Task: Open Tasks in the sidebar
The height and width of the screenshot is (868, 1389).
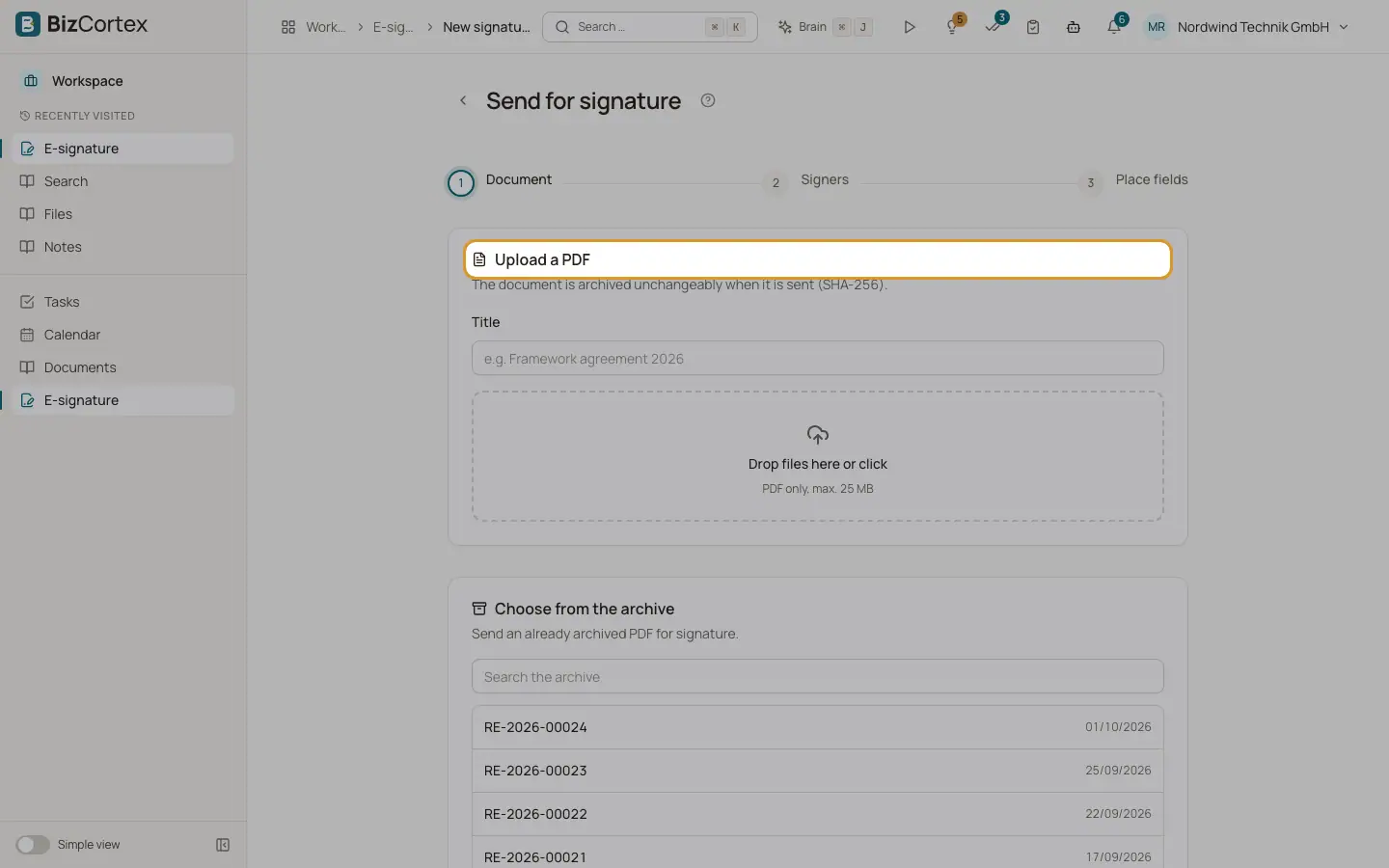Action: 123,302
